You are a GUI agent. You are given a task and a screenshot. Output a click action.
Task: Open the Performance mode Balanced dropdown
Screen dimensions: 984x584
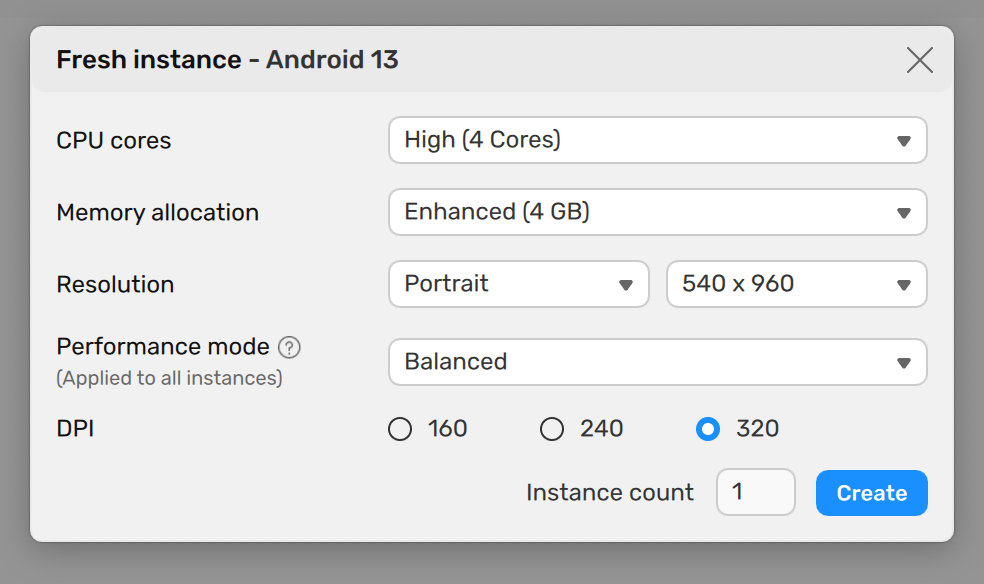(658, 362)
